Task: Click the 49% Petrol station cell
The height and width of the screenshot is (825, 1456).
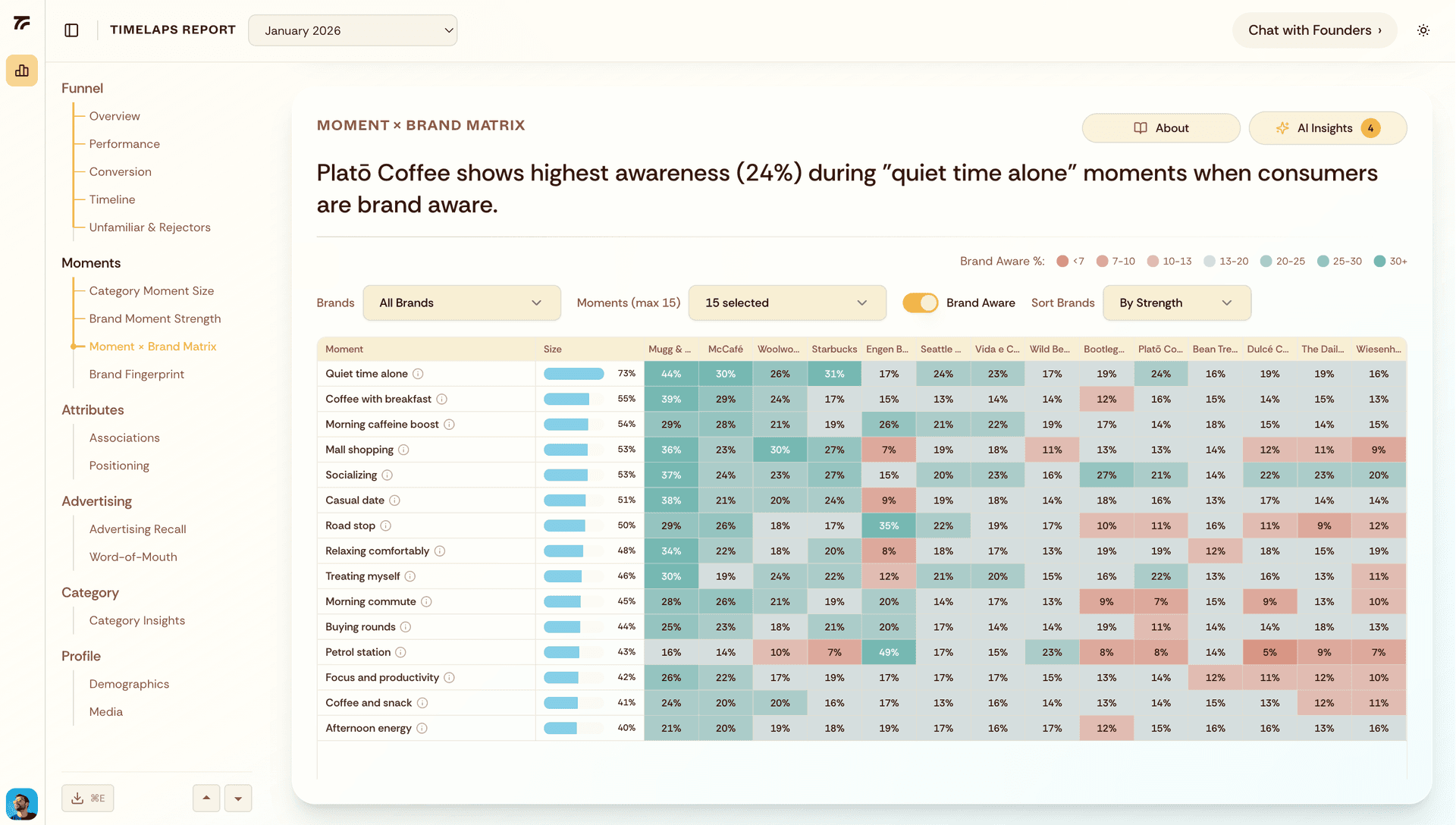Action: [889, 652]
